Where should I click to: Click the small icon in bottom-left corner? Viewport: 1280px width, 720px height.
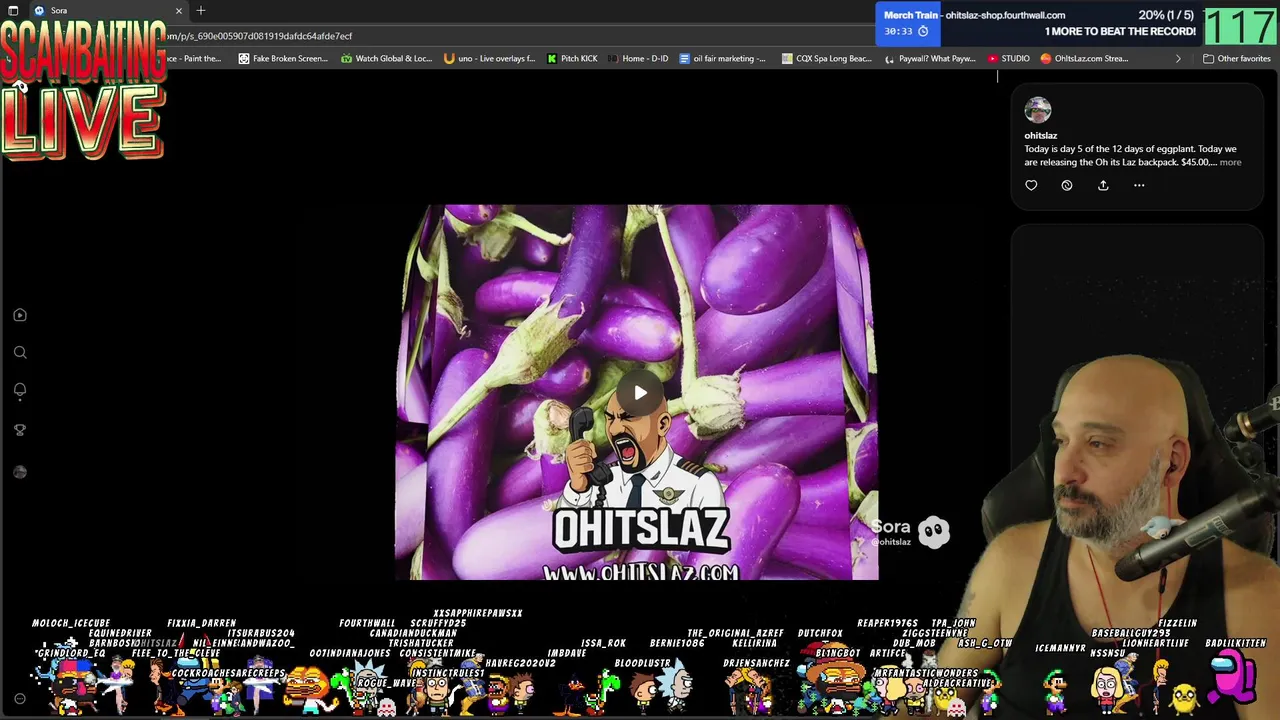20,699
